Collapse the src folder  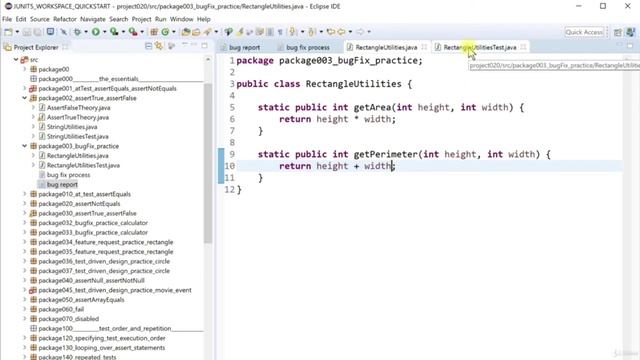[16, 60]
